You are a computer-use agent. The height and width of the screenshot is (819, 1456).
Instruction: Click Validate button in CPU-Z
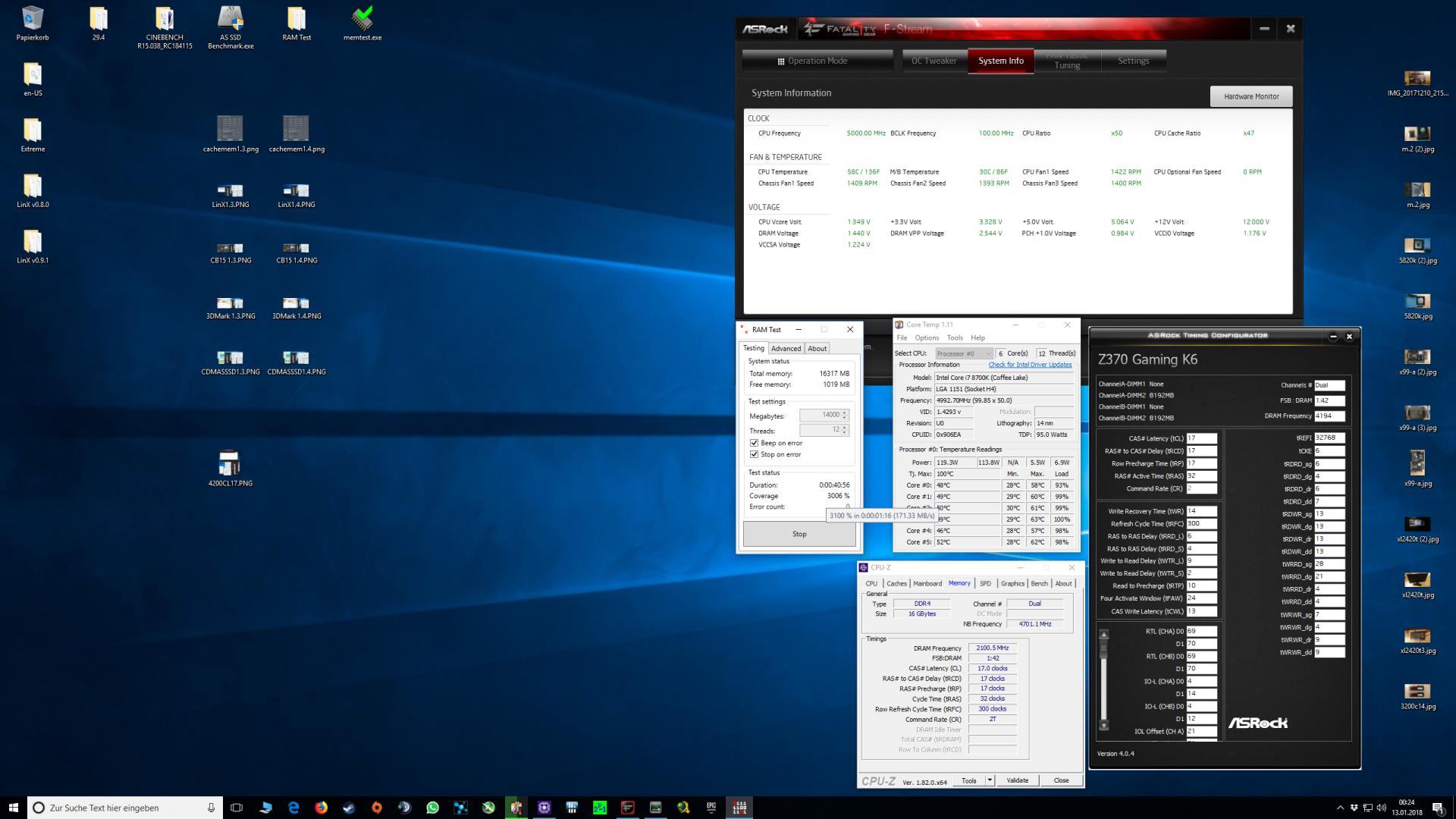coord(1017,780)
